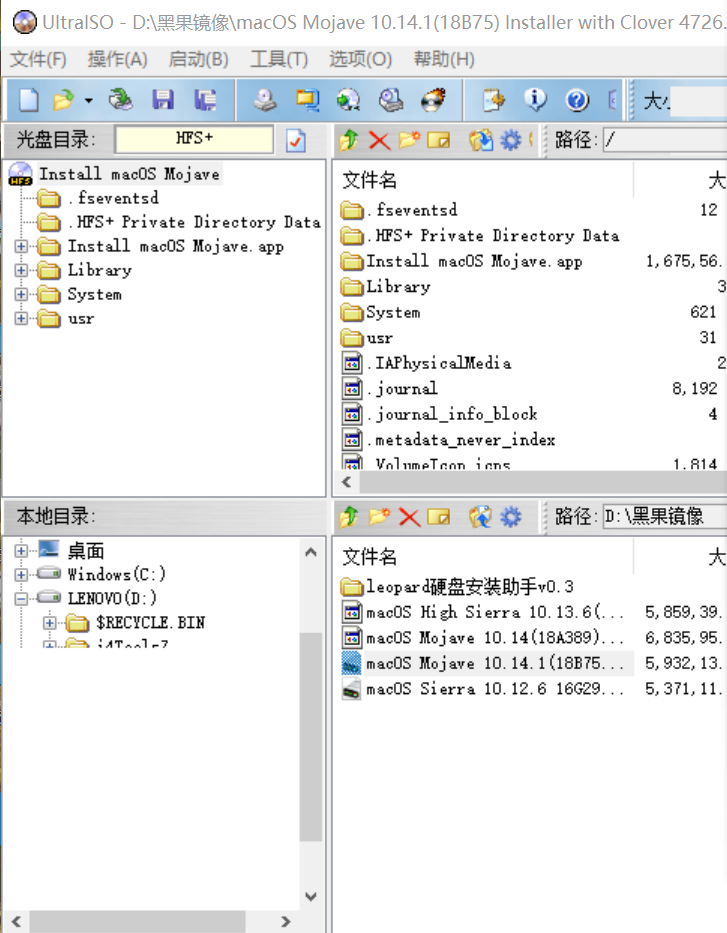Expand the Library tree node
The image size is (727, 933).
(x=21, y=270)
